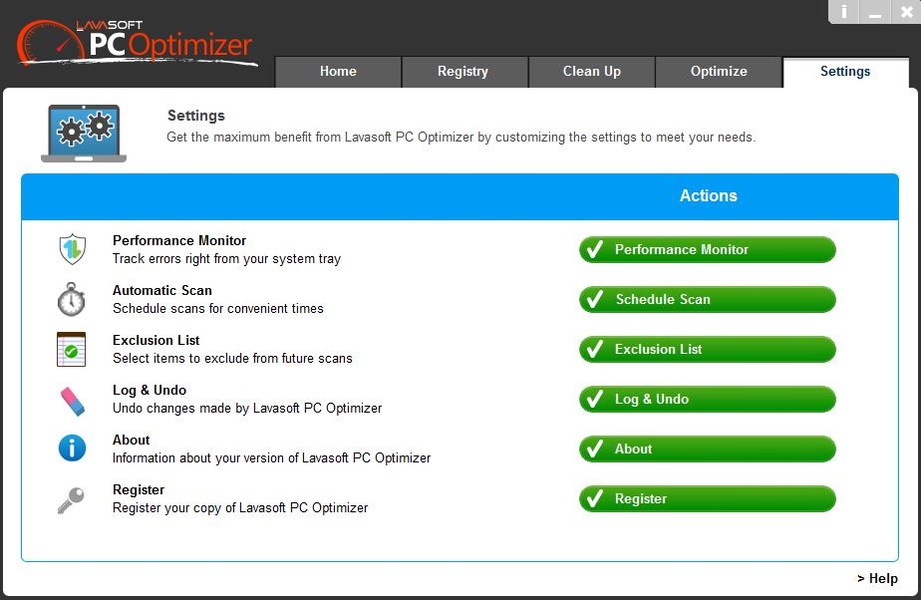The height and width of the screenshot is (600, 921).
Task: Select the Settings tab
Action: point(846,72)
